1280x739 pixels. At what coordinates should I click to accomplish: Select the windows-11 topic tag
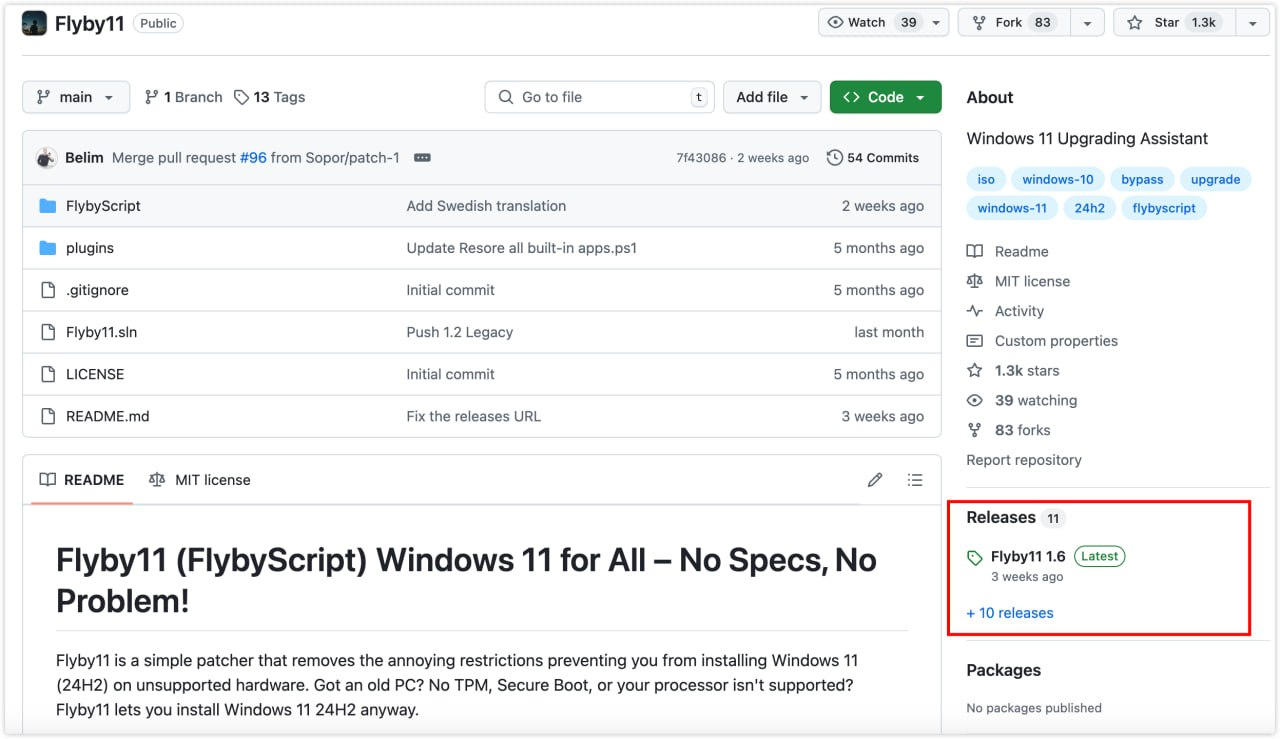[1012, 208]
